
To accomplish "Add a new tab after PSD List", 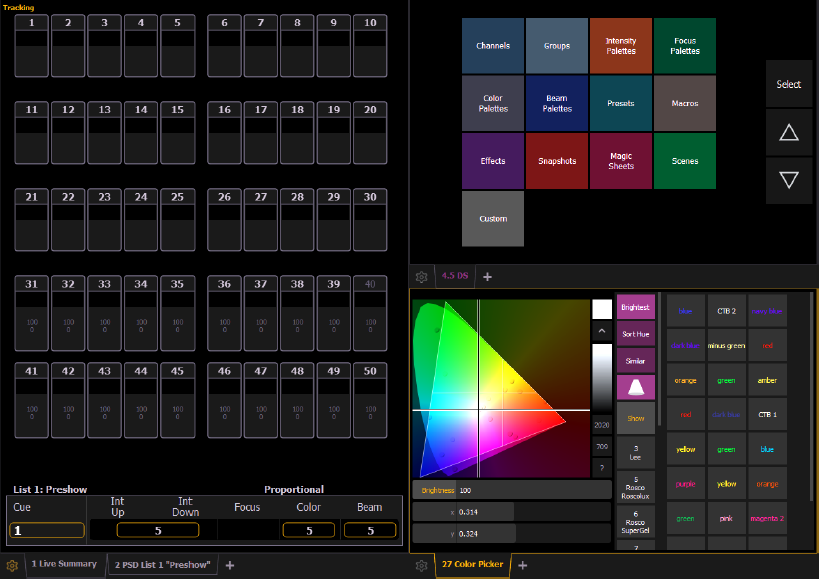I will coord(230,565).
